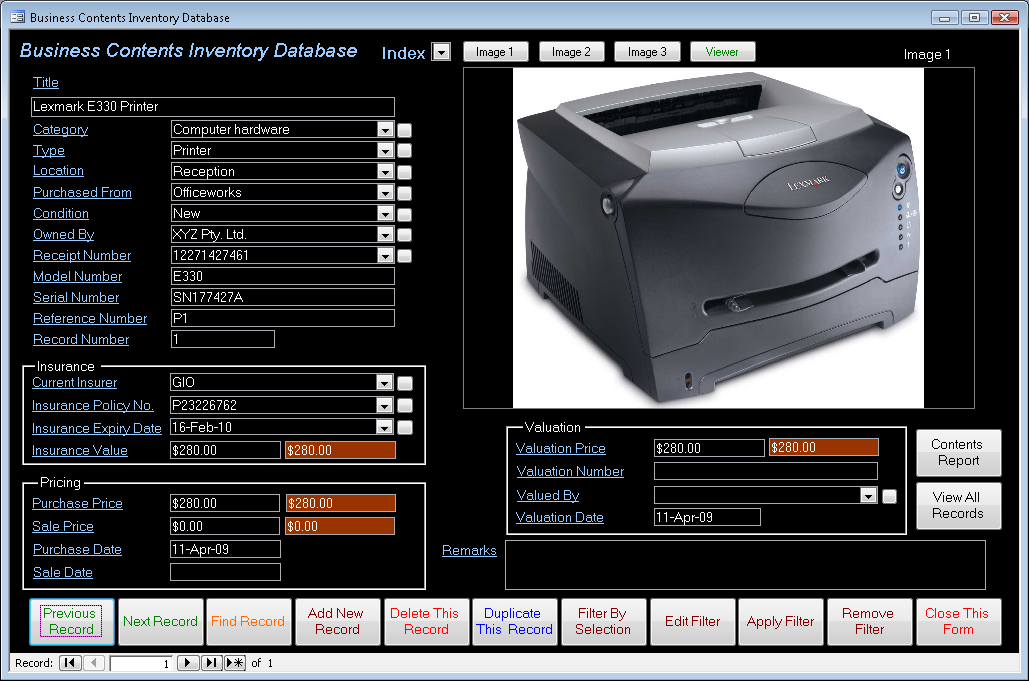This screenshot has height=681, width=1029.
Task: Toggle checkbox beside Receipt Number field
Action: pyautogui.click(x=405, y=256)
